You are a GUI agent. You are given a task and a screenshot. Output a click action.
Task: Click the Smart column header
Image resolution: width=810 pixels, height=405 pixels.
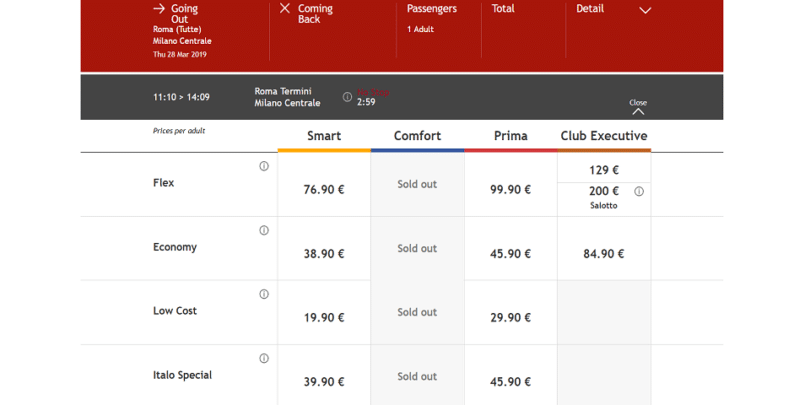[324, 136]
